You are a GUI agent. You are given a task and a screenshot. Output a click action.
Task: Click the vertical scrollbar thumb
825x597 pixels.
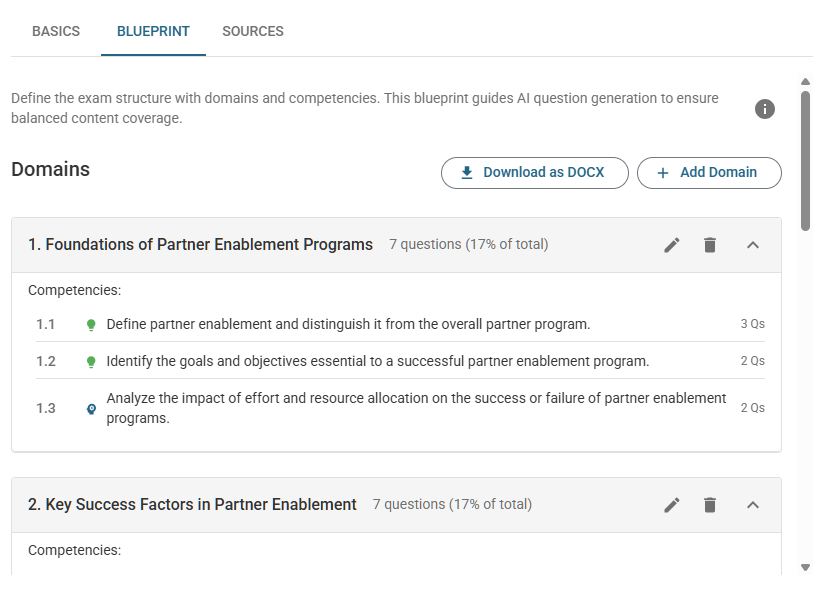tap(806, 161)
